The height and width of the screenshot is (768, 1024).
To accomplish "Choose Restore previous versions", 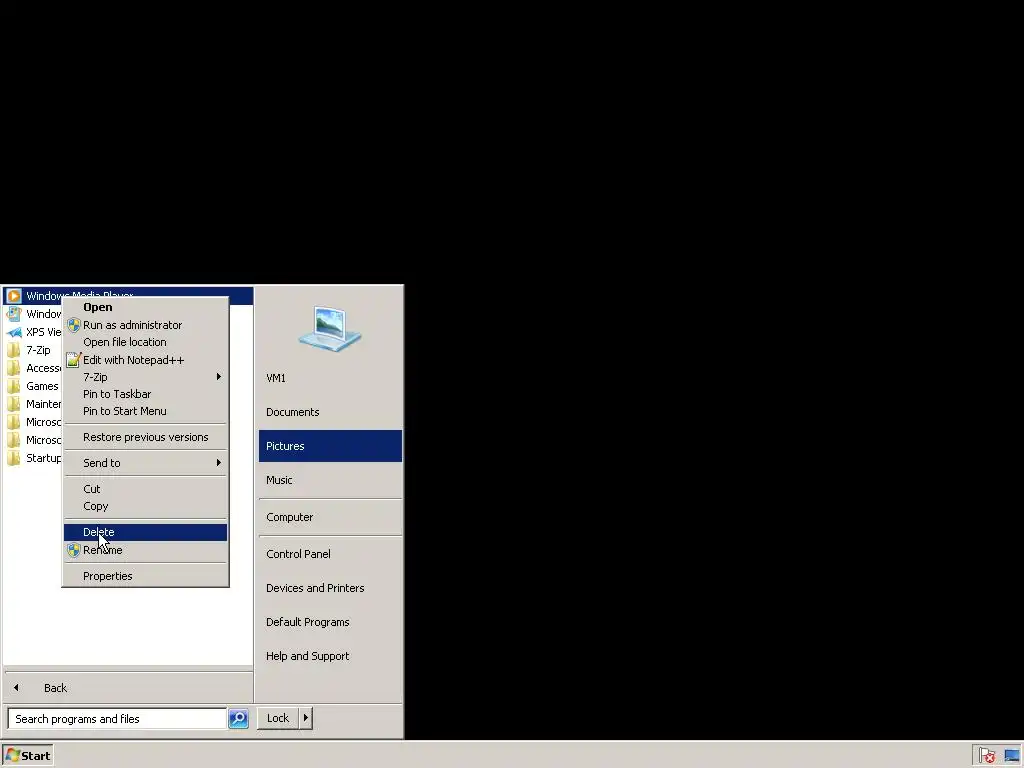I will (x=145, y=437).
